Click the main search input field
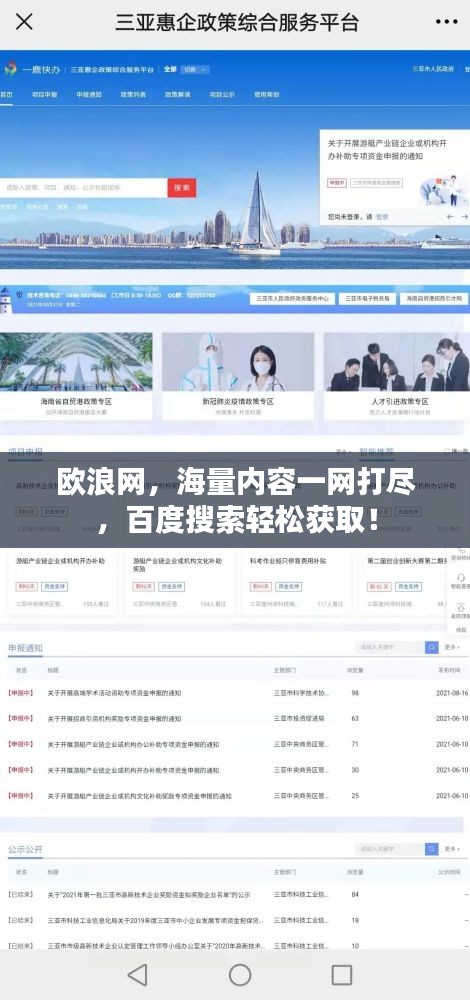The height and width of the screenshot is (1000, 470). [x=84, y=188]
